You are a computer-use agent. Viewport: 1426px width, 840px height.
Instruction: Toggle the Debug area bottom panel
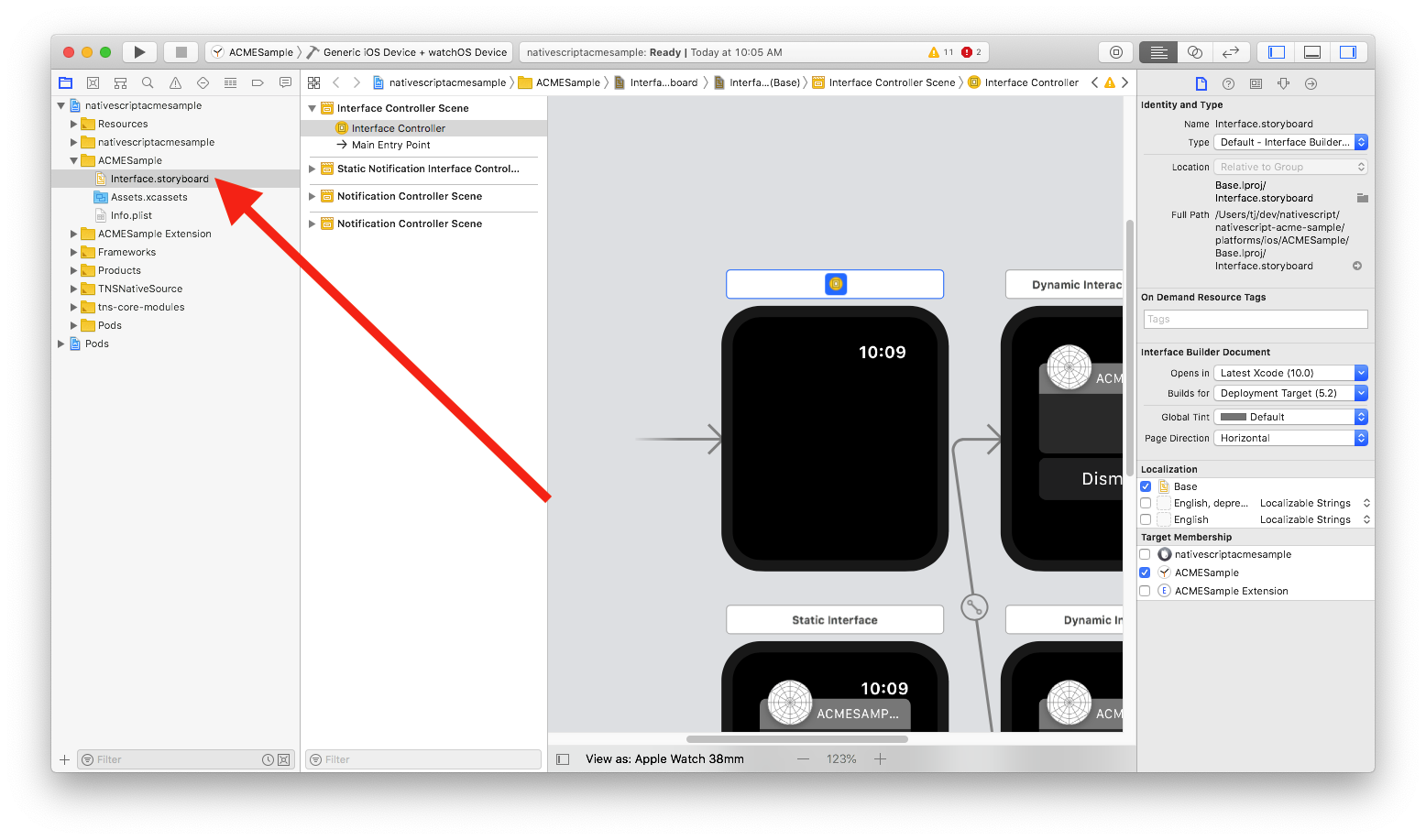click(x=1311, y=52)
